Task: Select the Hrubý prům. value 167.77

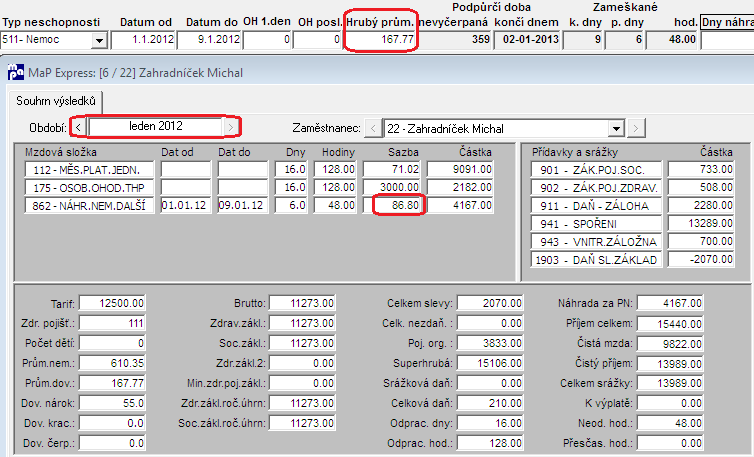Action: coord(380,40)
